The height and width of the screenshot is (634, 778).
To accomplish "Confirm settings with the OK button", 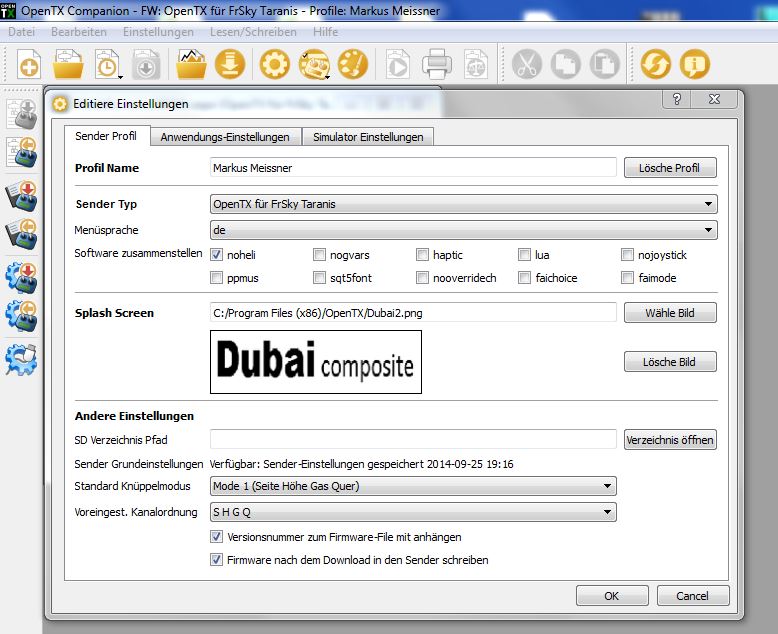I will 612,596.
